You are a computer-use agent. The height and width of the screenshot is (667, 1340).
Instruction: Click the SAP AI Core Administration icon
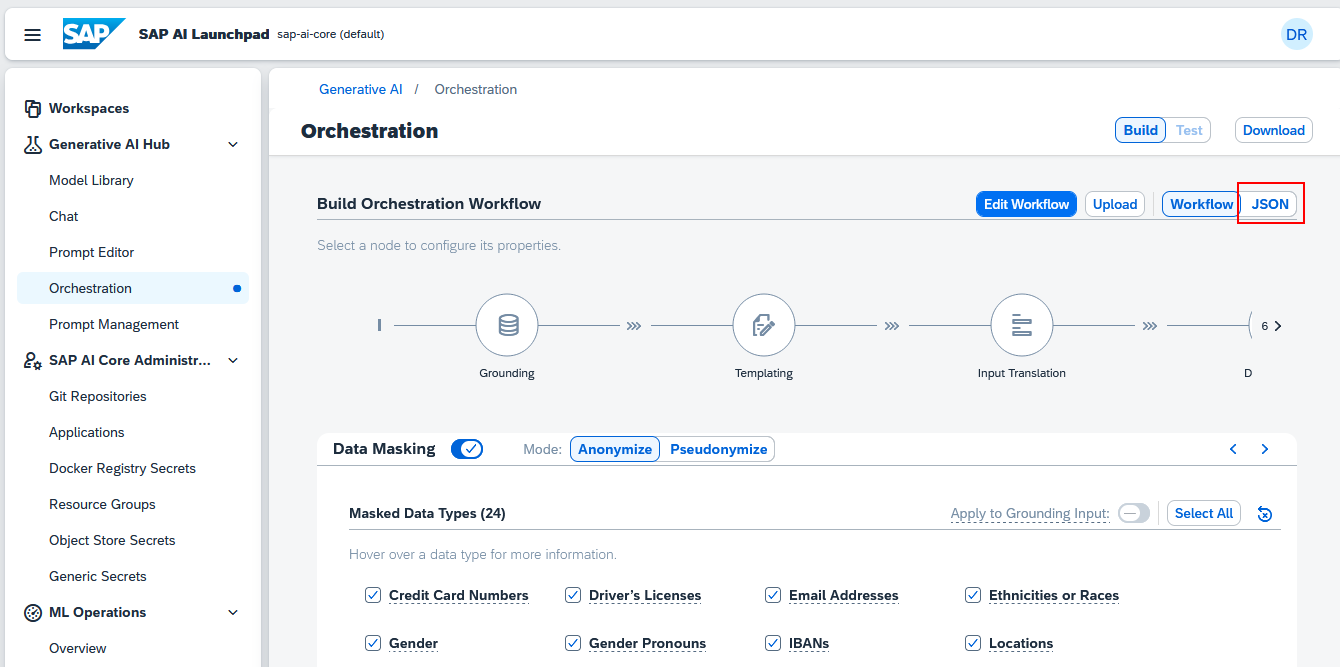[x=32, y=360]
